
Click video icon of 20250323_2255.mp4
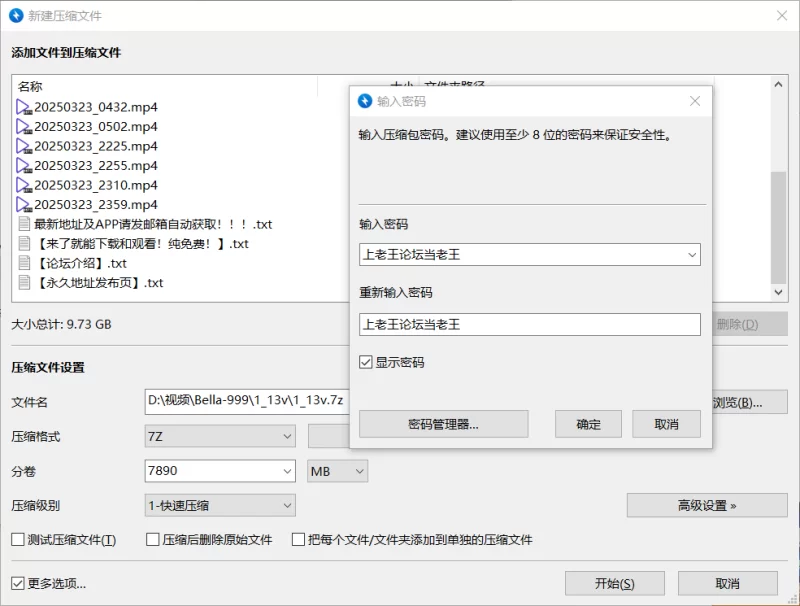pyautogui.click(x=24, y=166)
